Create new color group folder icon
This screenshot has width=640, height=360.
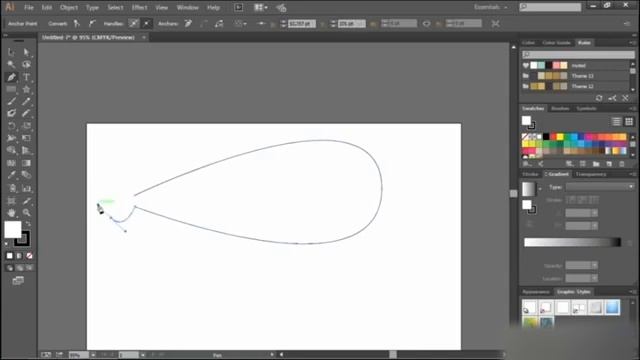tap(596, 164)
